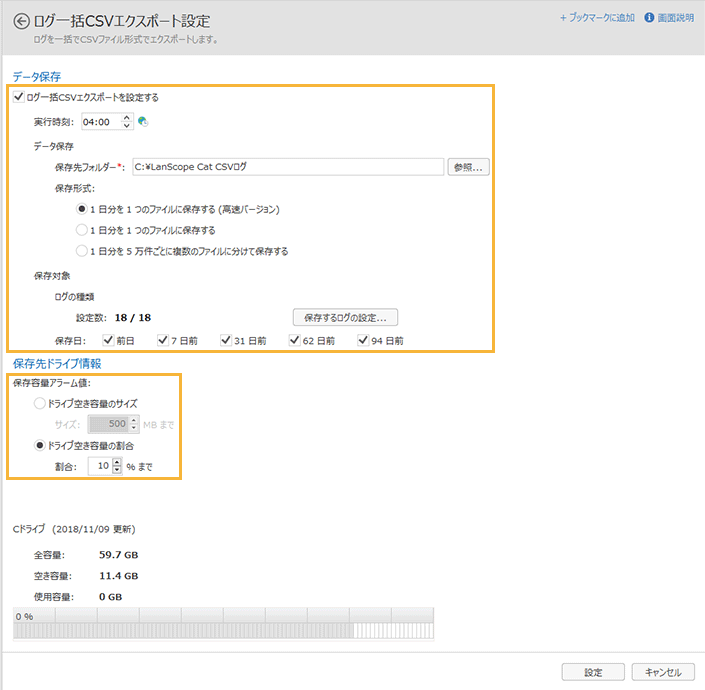The width and height of the screenshot is (705, 690).
Task: Select 1日分を1つのファイルに保存する (高速バージョン) radio
Action: pyautogui.click(x=81, y=209)
